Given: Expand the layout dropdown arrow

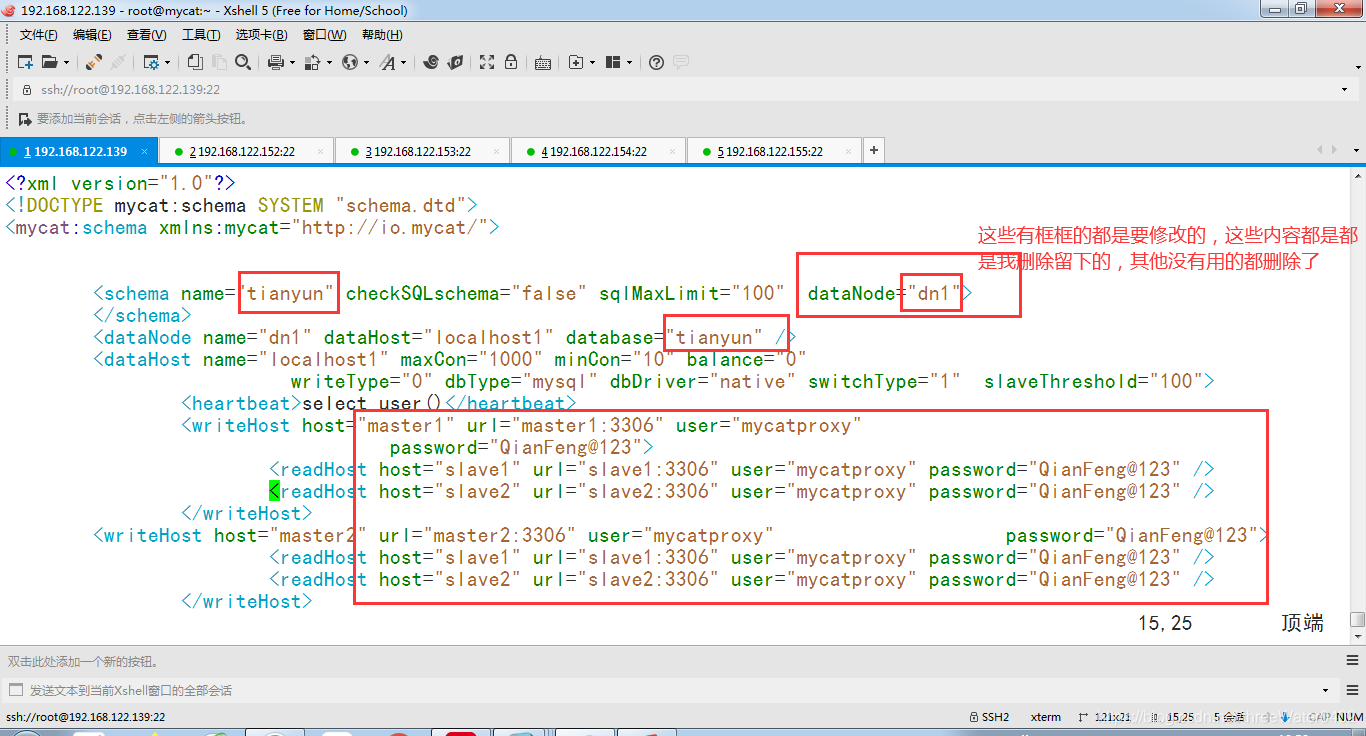Looking at the screenshot, I should tap(629, 62).
